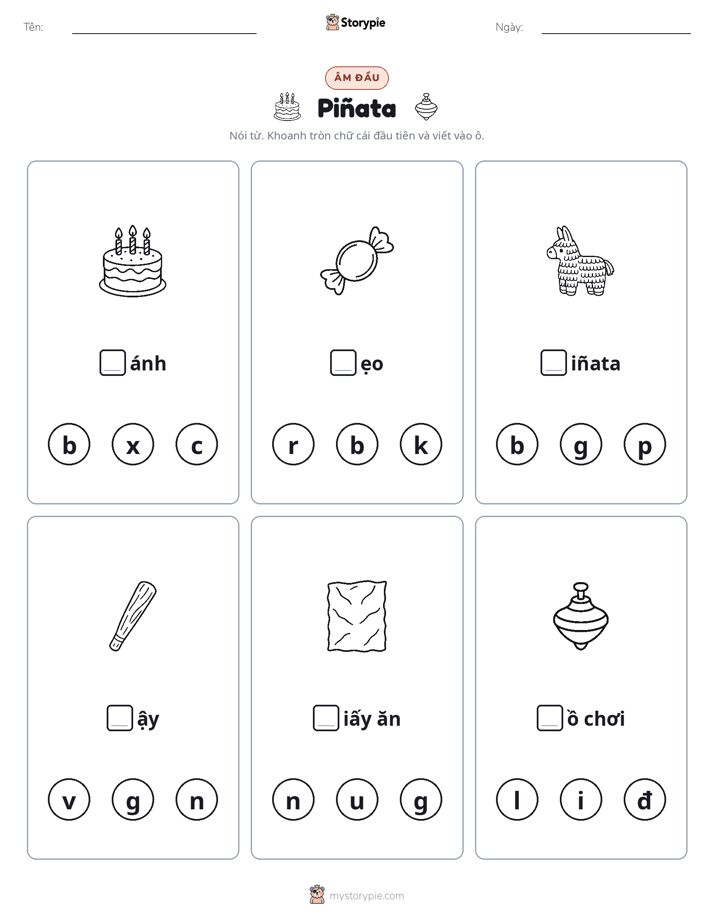The height and width of the screenshot is (924, 714).
Task: Click the spinning top picture in the last card
Action: (580, 616)
